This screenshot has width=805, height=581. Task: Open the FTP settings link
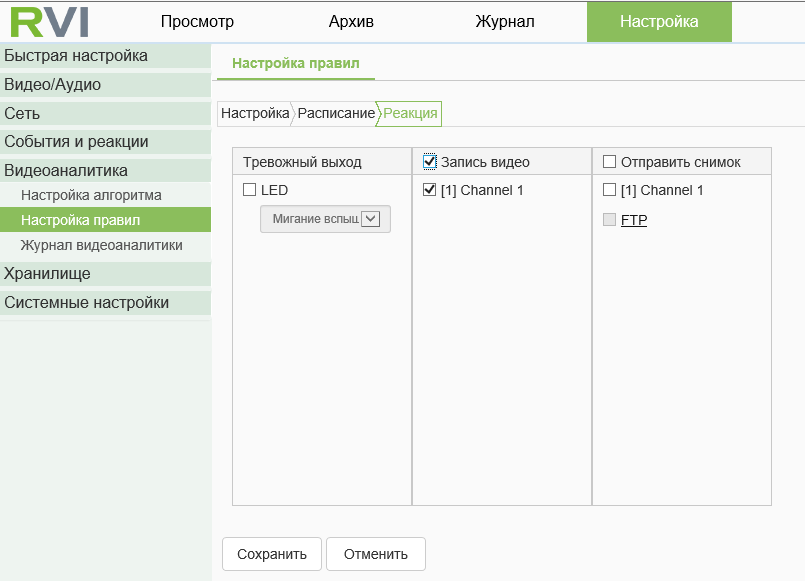coord(634,220)
